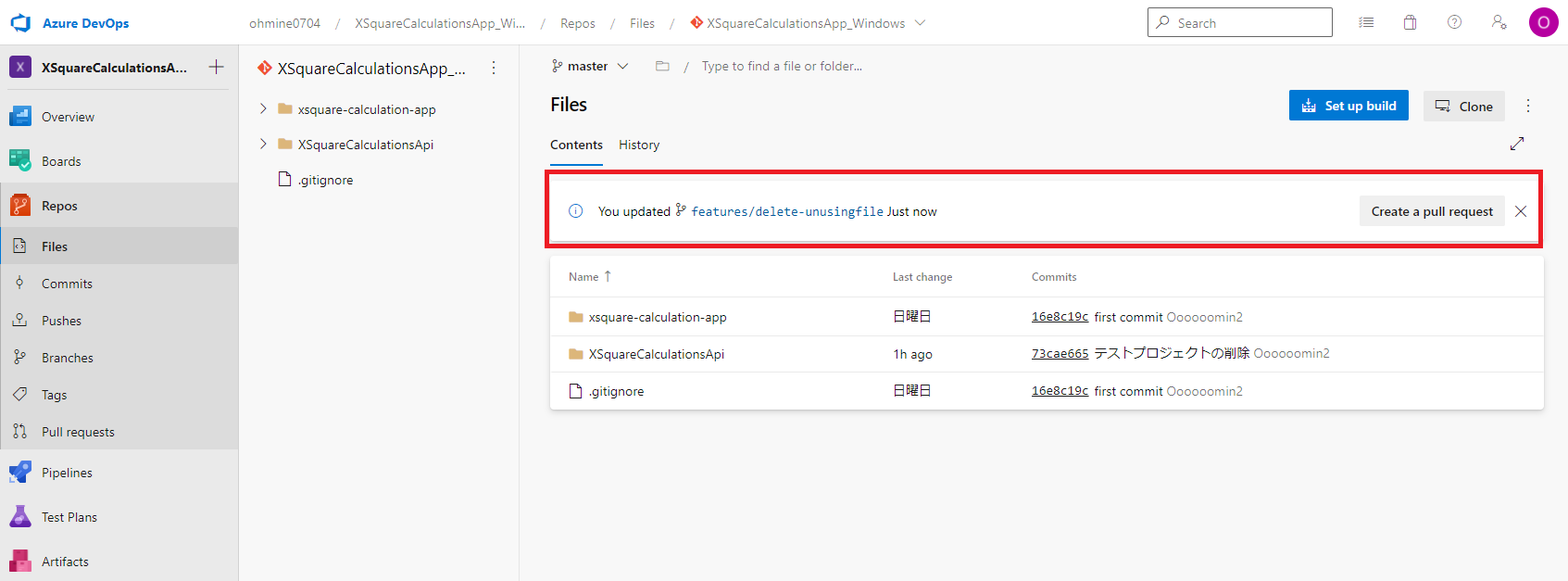The width and height of the screenshot is (1568, 581).
Task: Open features/delete-unusingfile branch link
Action: [787, 211]
